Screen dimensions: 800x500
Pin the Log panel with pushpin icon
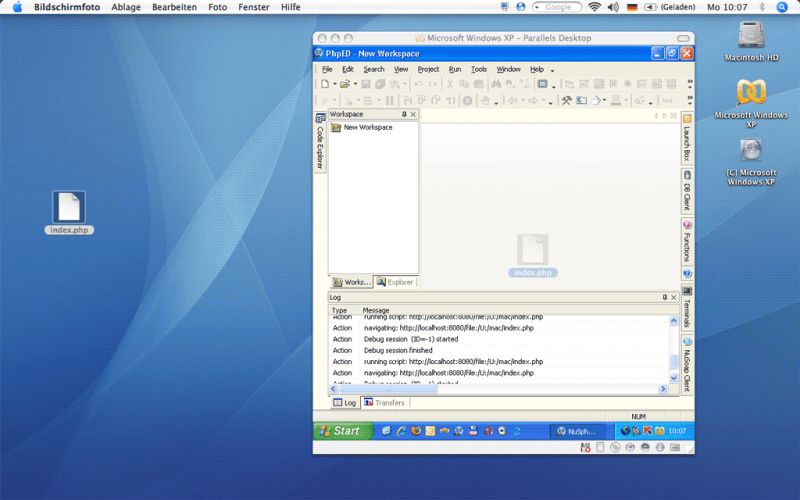pyautogui.click(x=664, y=297)
